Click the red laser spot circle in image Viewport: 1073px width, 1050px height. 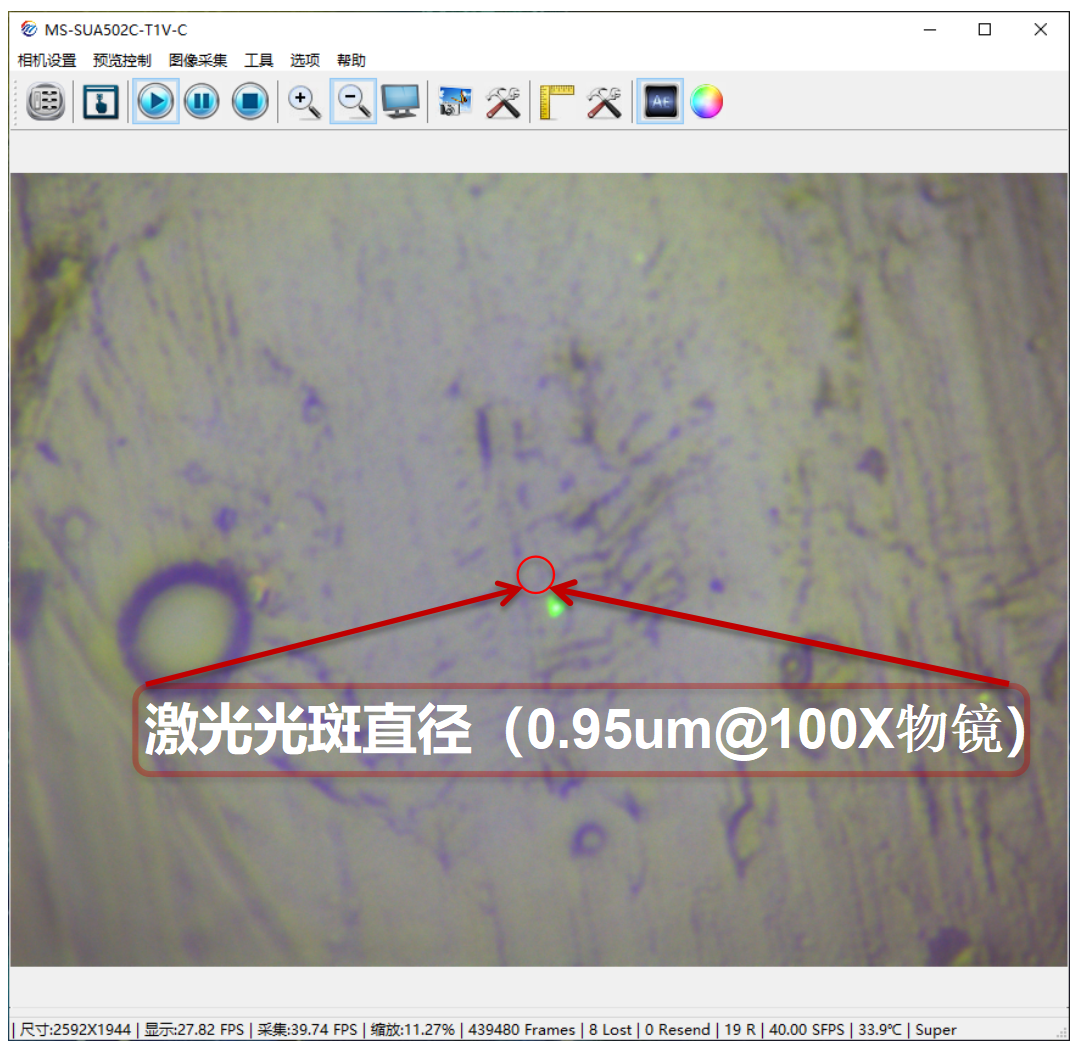tap(536, 574)
